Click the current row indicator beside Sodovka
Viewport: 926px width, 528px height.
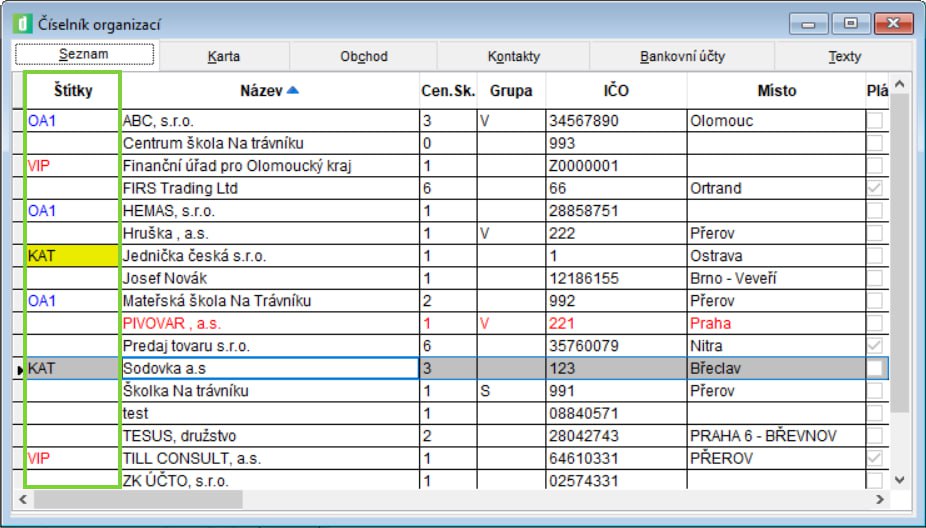point(18,369)
